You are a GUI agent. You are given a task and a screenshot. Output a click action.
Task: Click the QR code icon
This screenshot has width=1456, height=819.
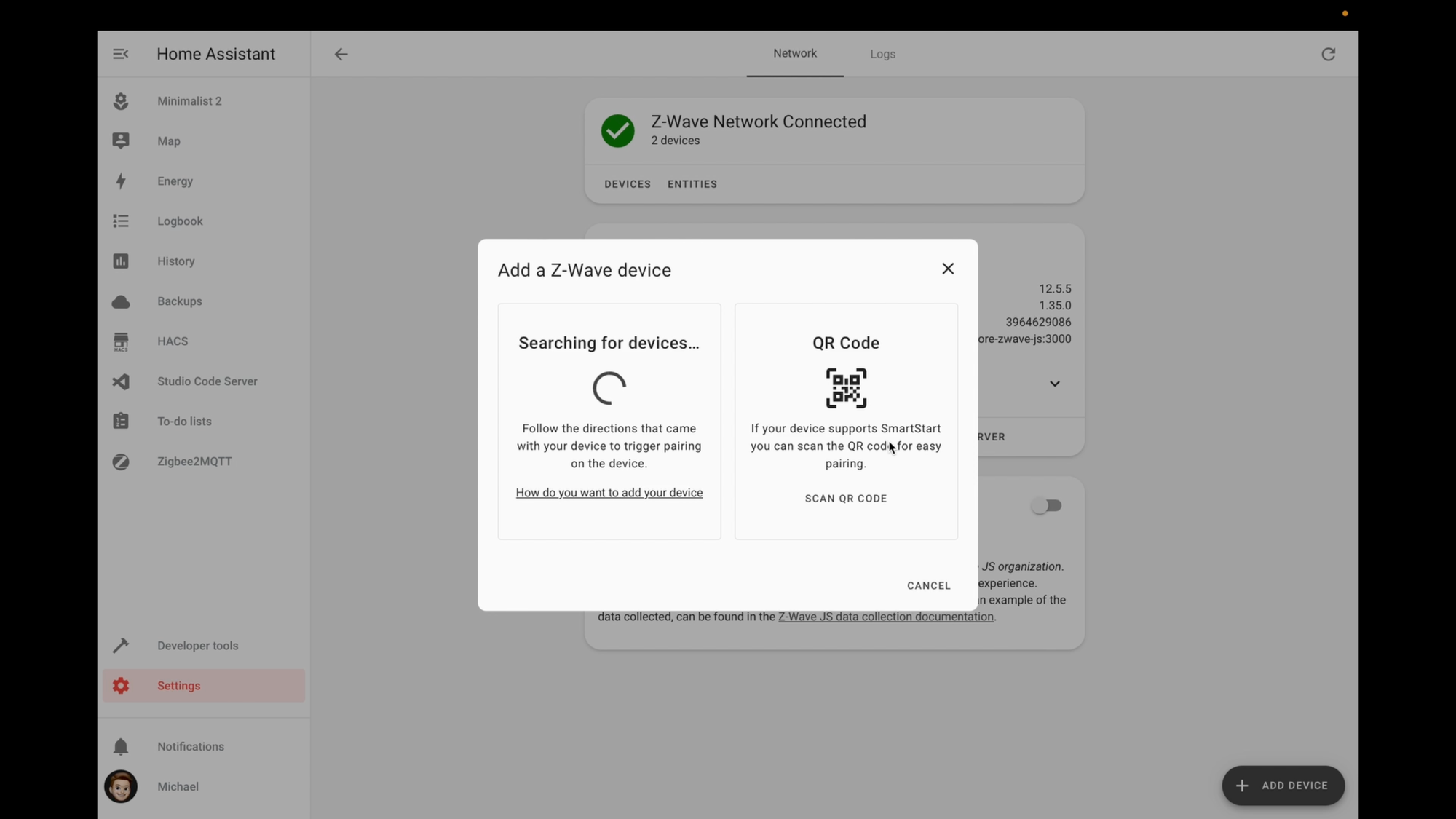tap(845, 388)
